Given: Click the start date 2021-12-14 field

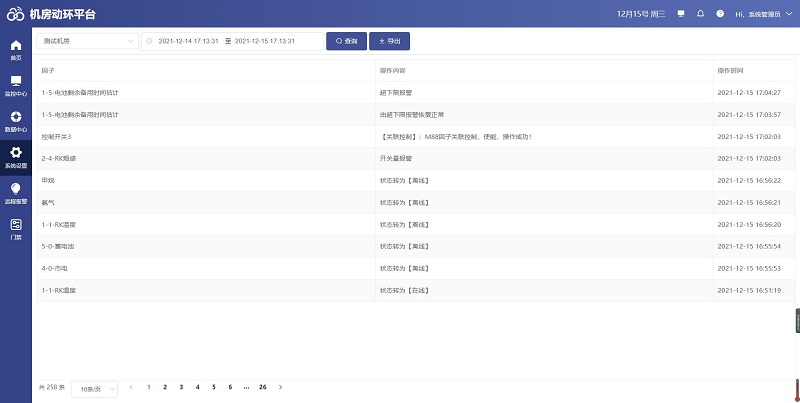Looking at the screenshot, I should tap(188, 41).
